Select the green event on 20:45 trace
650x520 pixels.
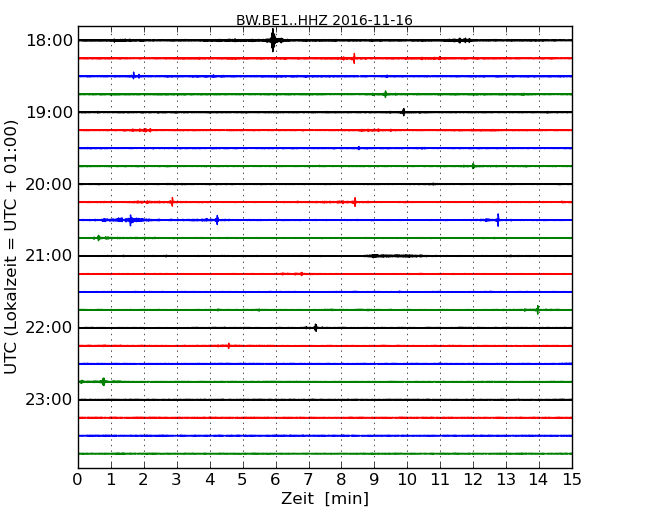click(x=98, y=238)
